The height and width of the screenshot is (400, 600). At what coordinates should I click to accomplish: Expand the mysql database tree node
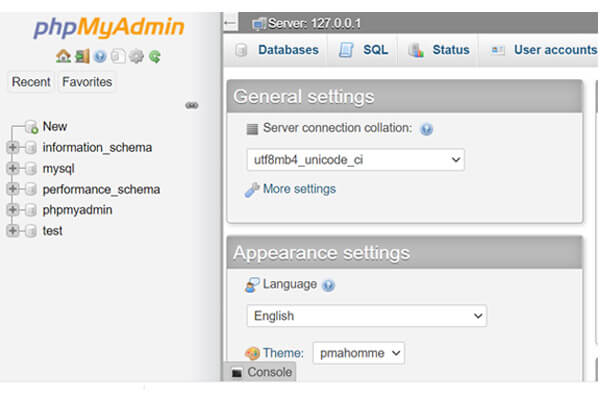pos(13,168)
